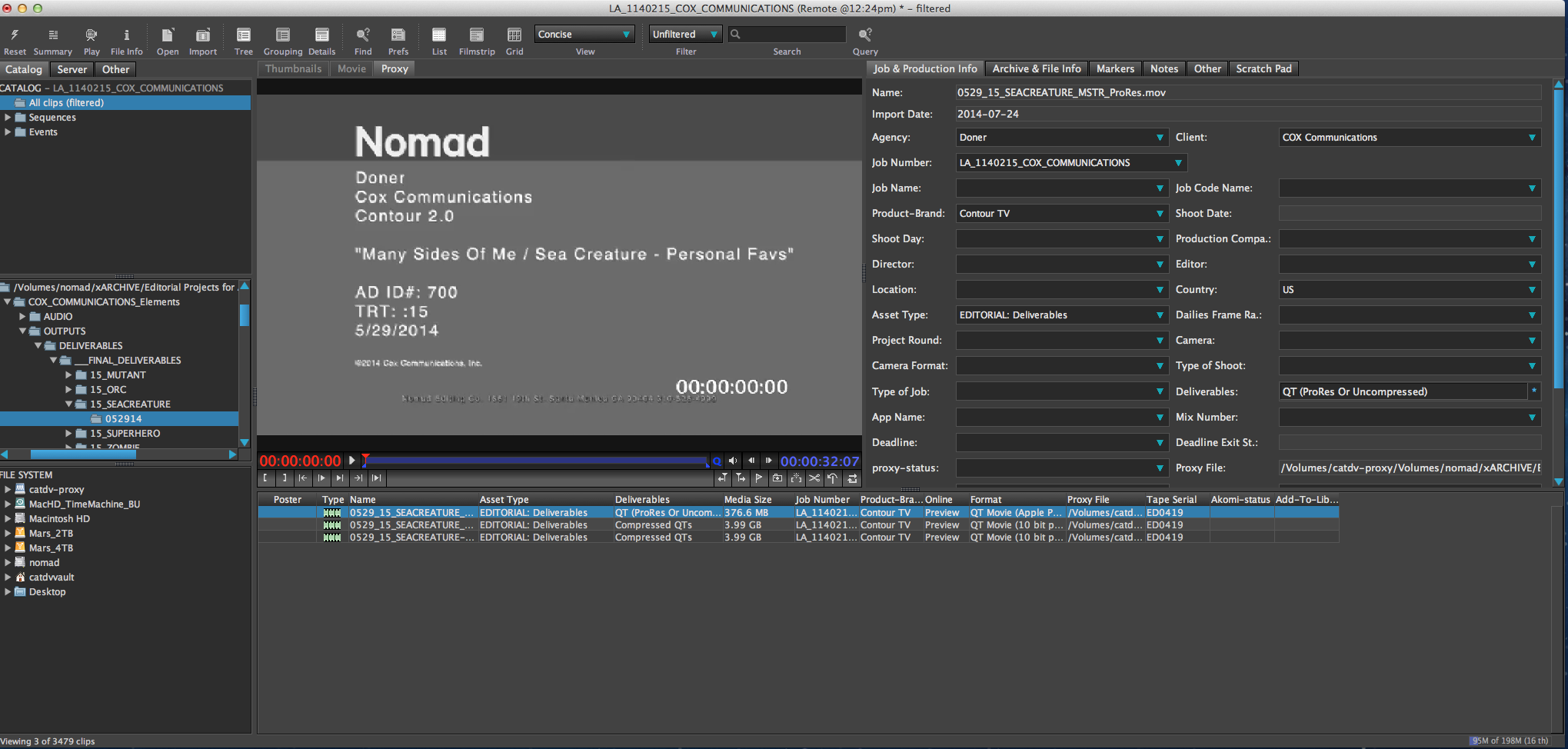Set the In point bracket button

[x=265, y=478]
